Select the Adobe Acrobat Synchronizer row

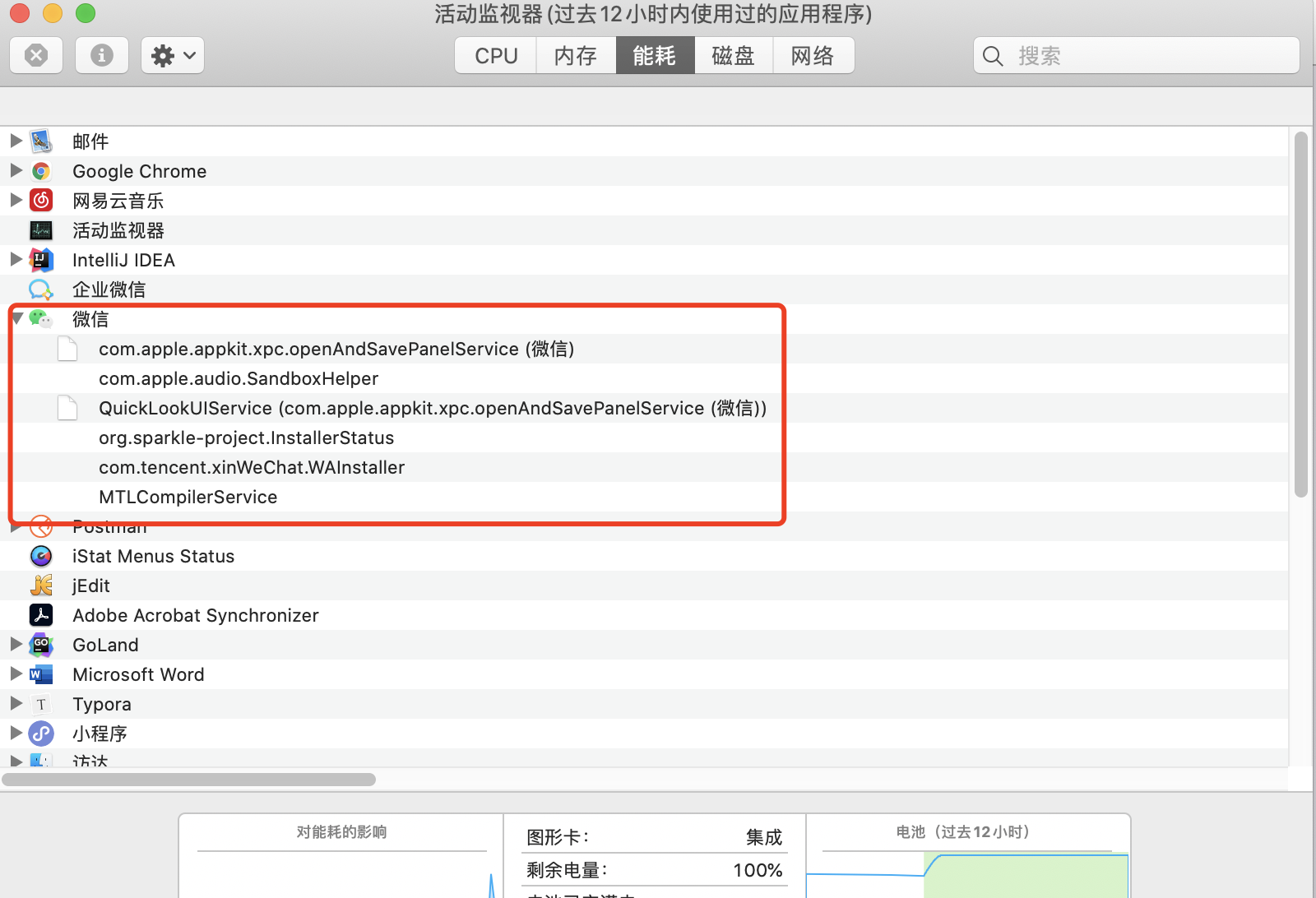645,615
